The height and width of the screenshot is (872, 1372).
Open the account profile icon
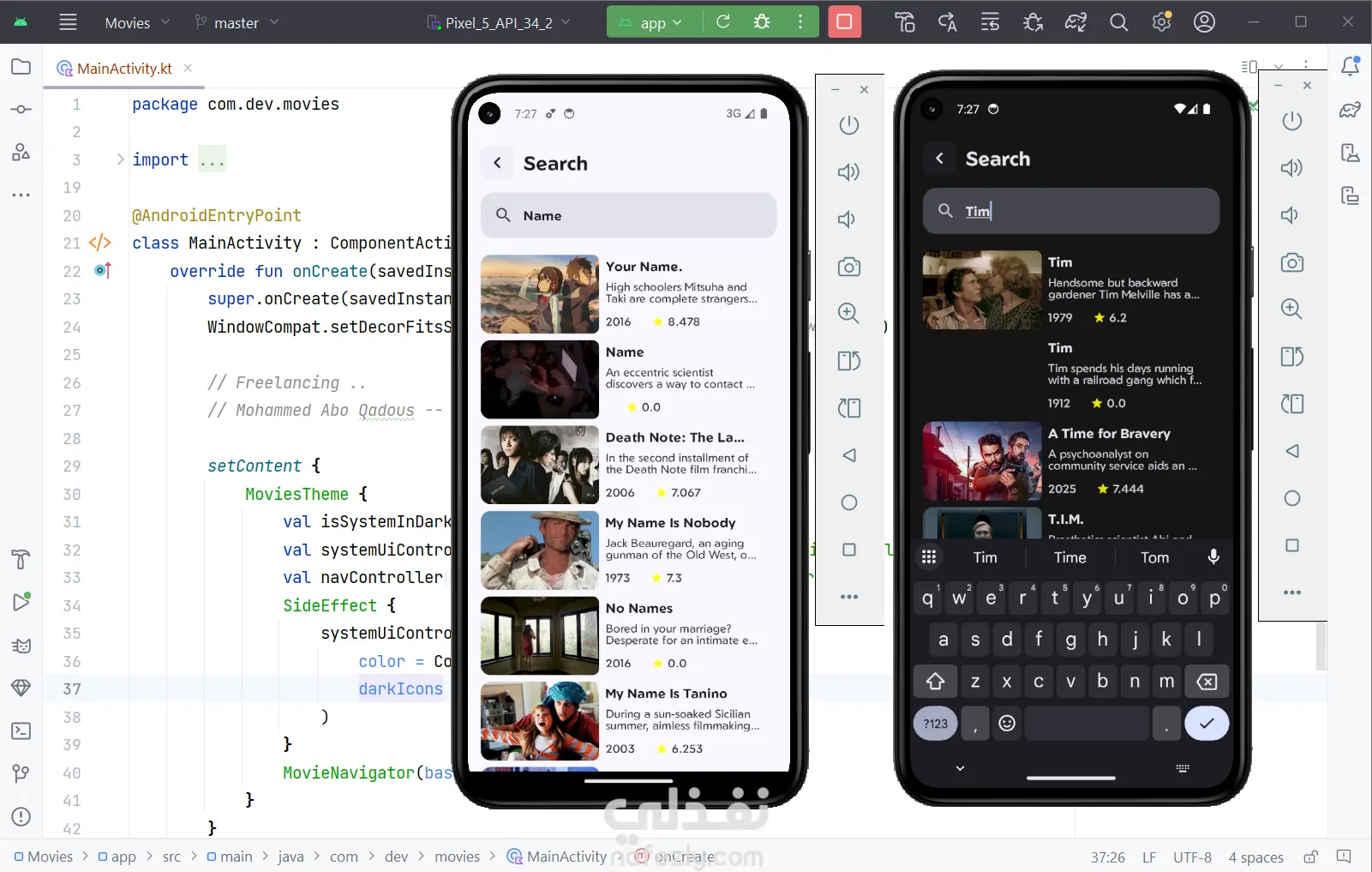click(x=1204, y=22)
